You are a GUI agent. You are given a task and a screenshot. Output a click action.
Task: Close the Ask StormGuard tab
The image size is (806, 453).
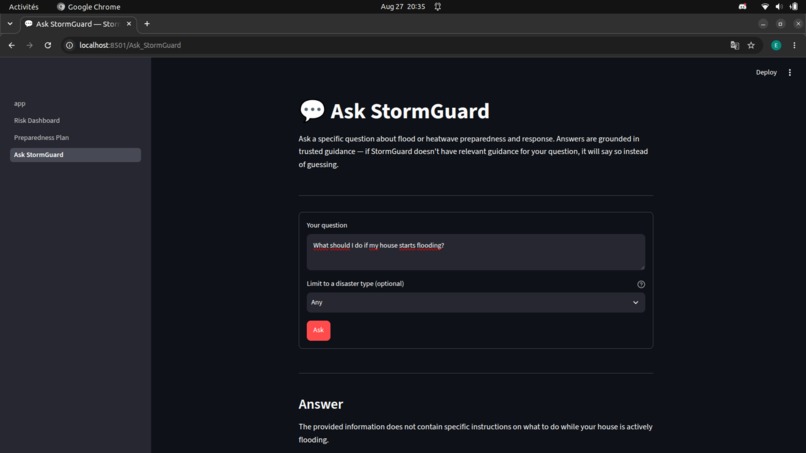[x=129, y=24]
